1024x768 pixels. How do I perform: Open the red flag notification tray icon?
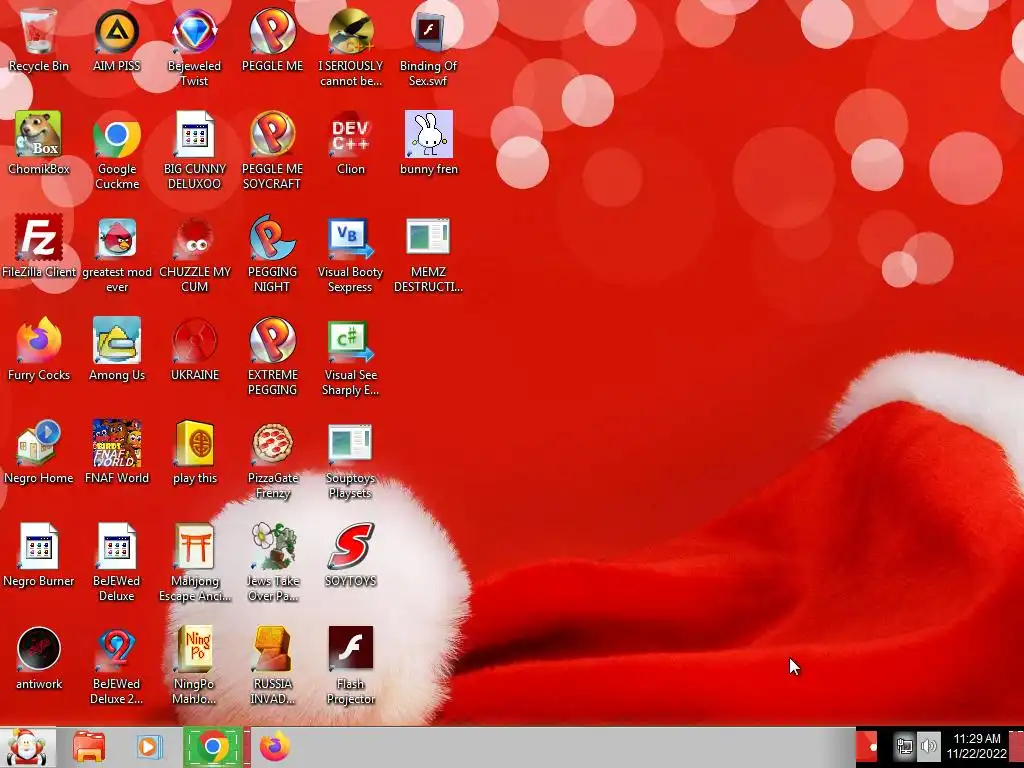867,746
